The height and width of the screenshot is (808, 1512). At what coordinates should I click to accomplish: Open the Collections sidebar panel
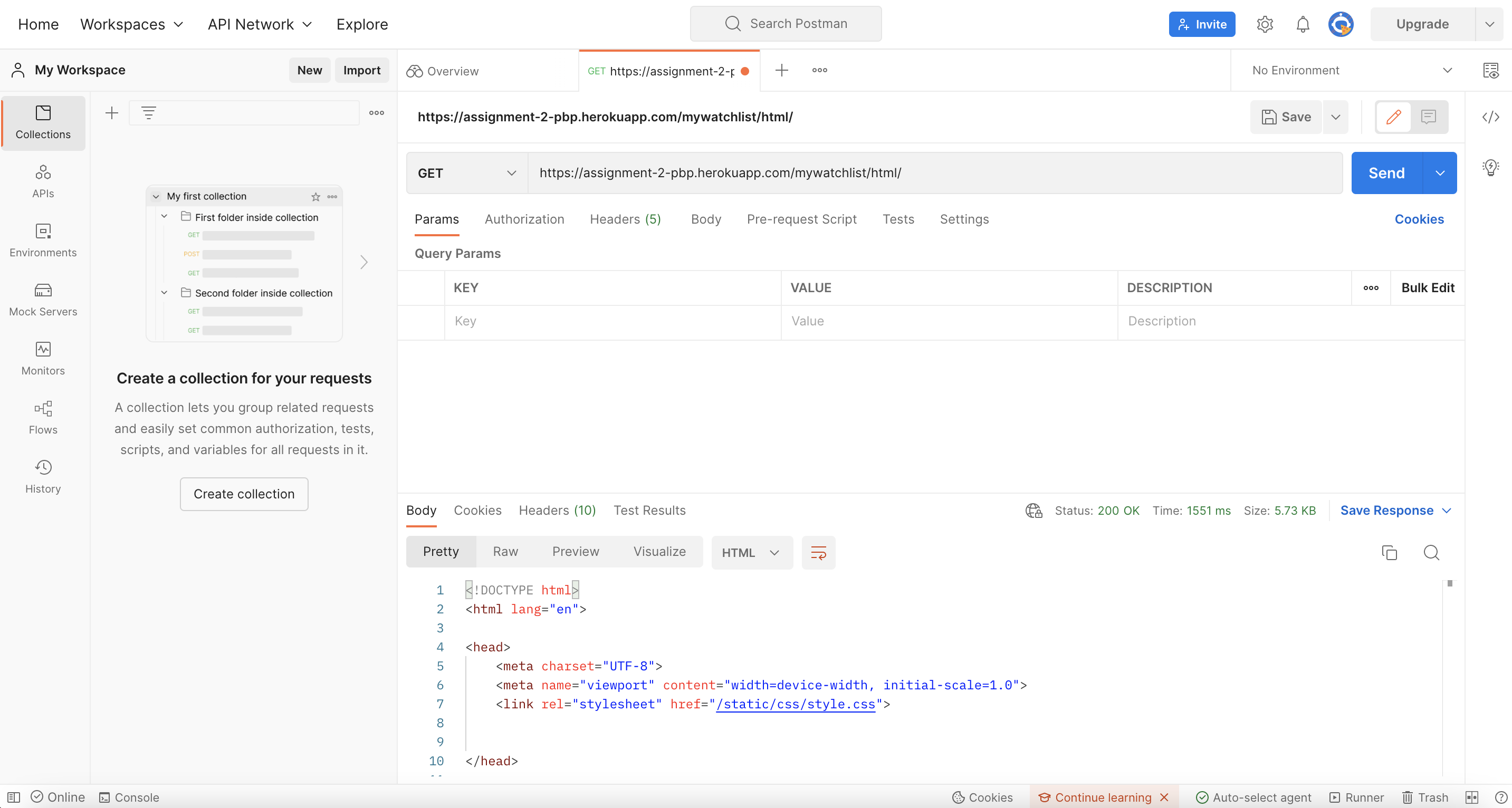point(43,123)
